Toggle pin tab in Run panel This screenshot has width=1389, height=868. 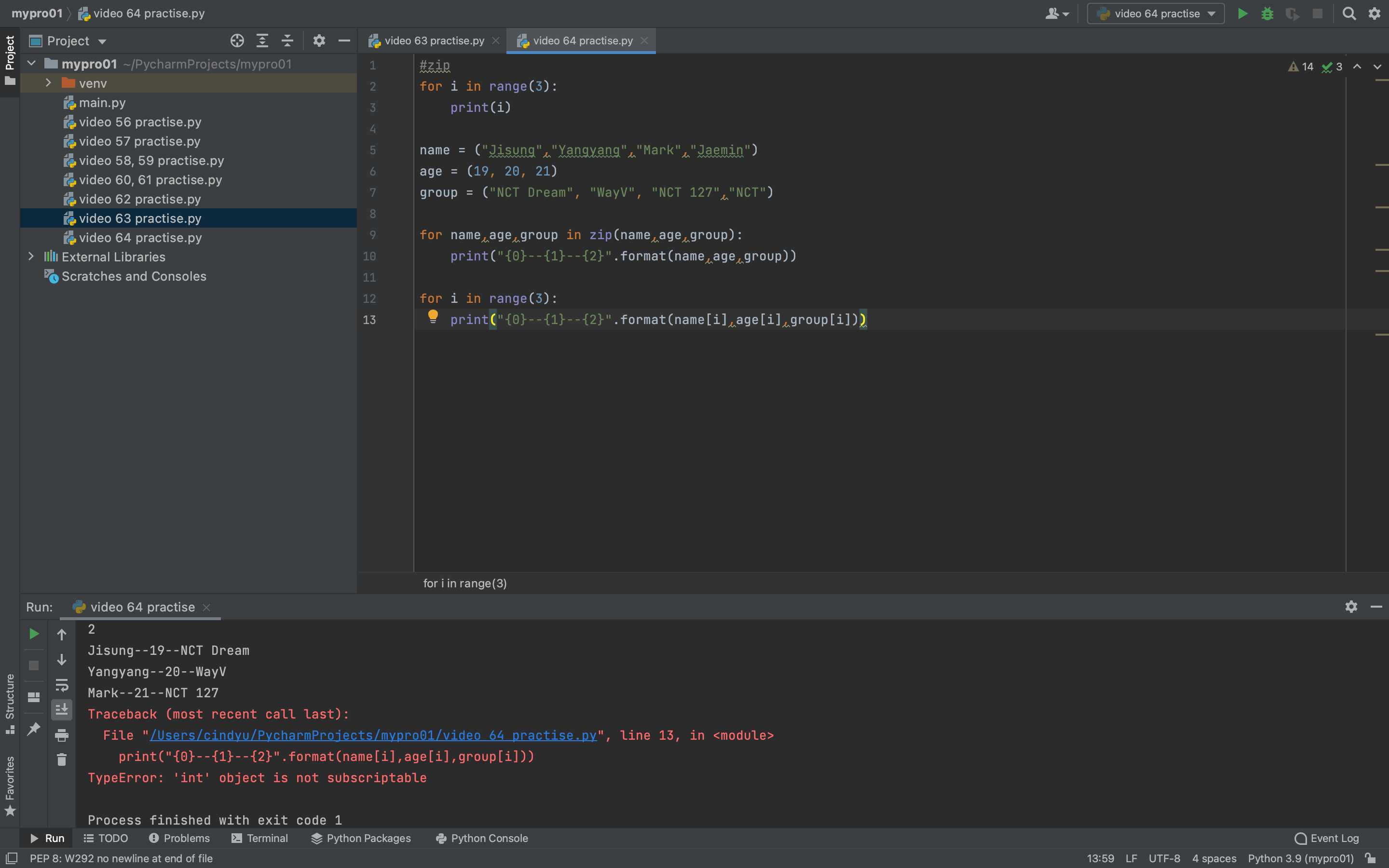[34, 729]
